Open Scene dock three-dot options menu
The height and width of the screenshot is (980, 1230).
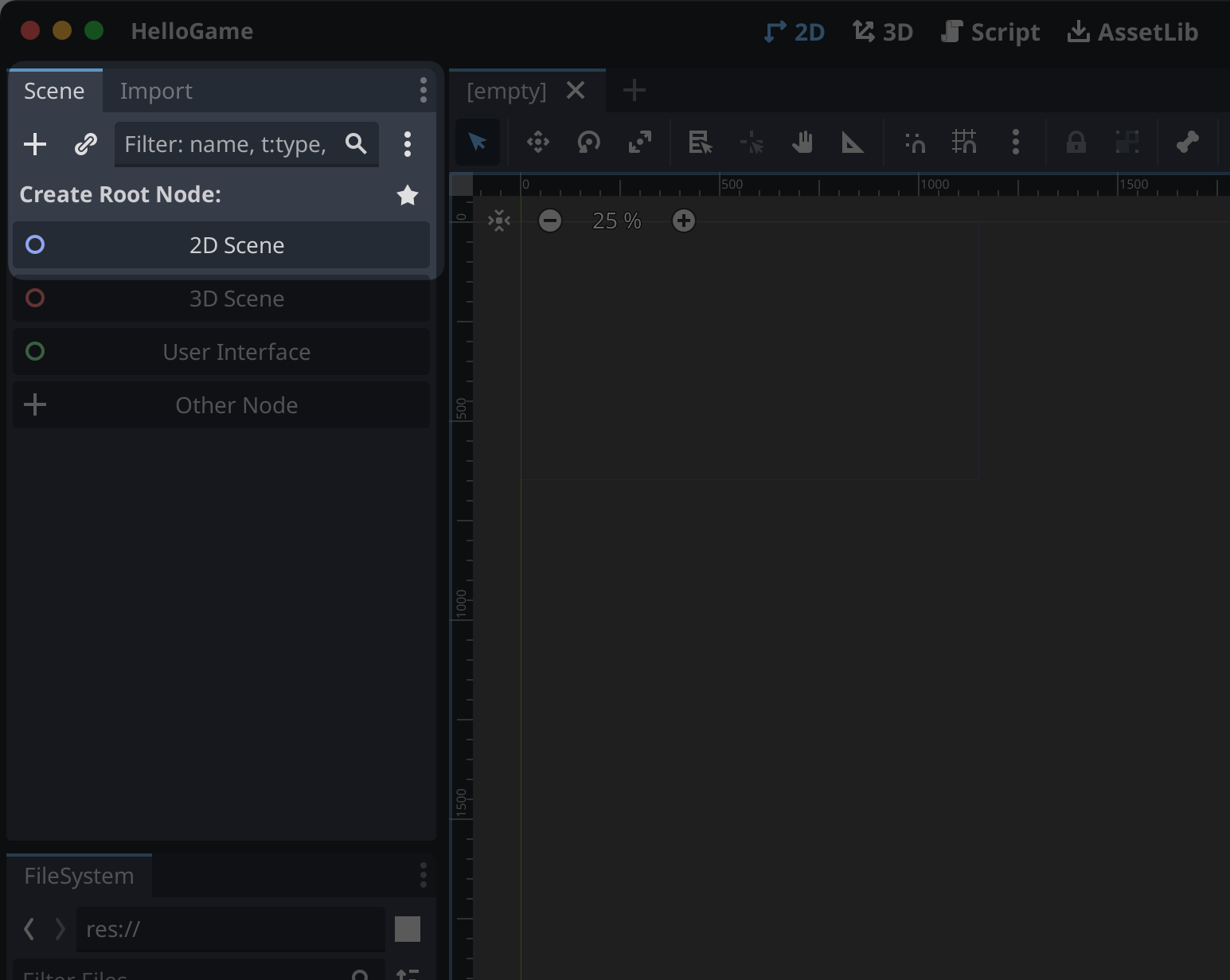click(423, 90)
